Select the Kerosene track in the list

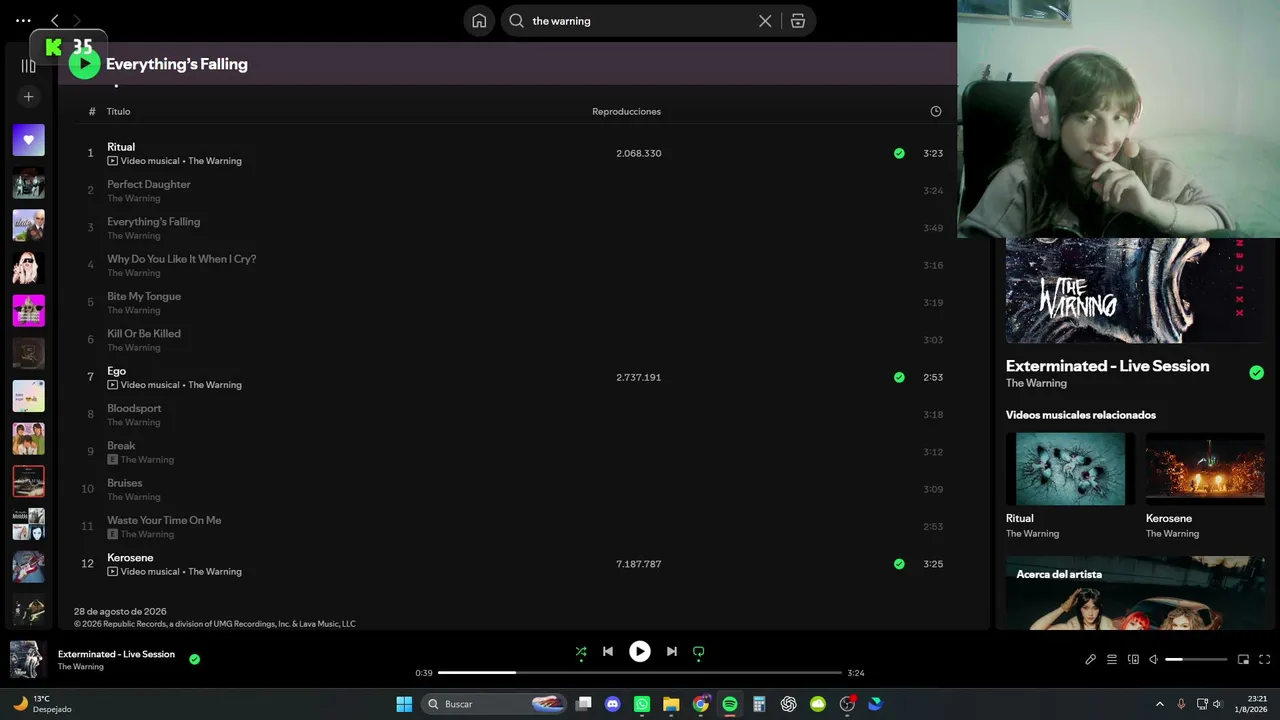tap(130, 557)
